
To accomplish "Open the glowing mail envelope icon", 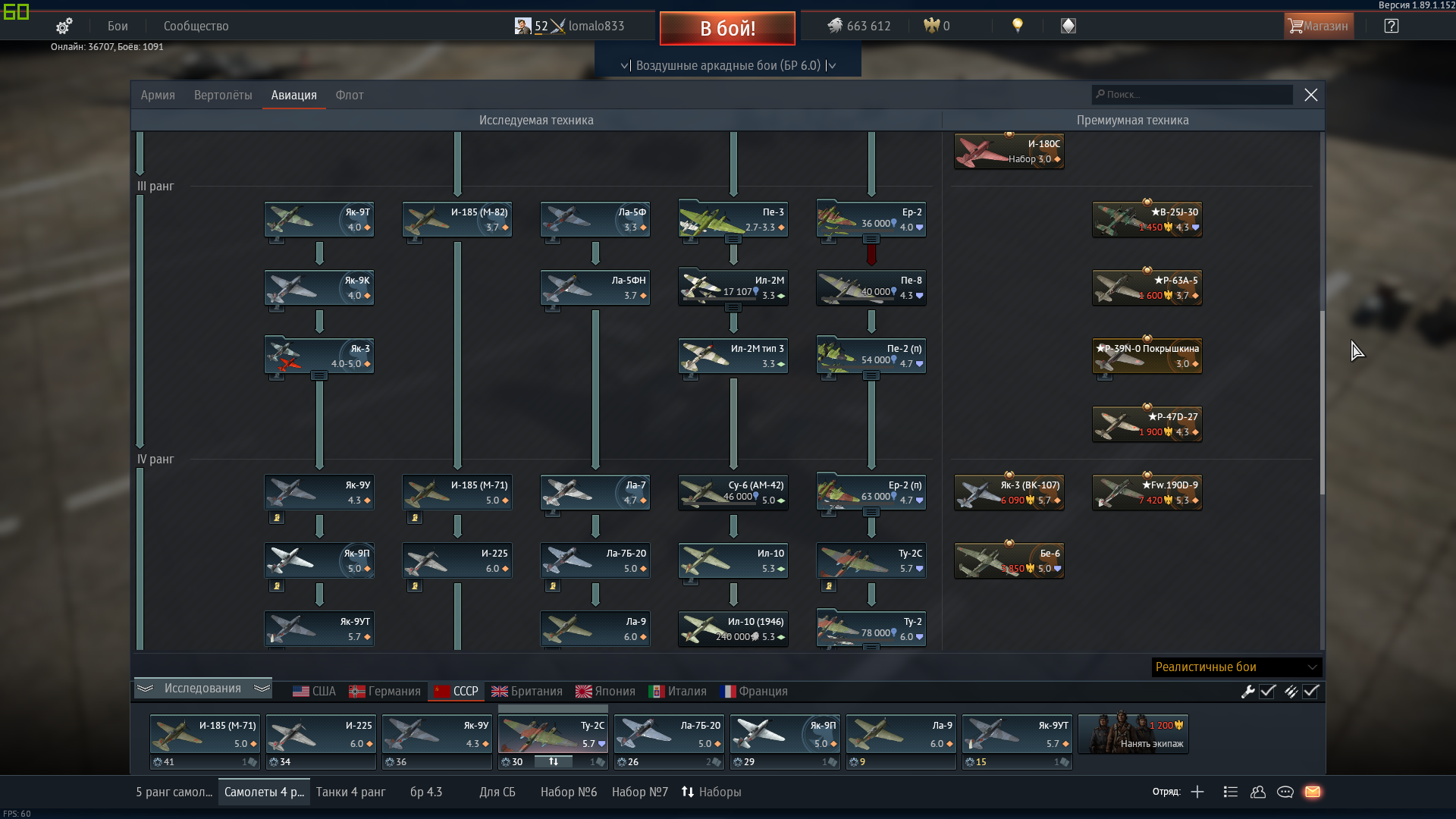I will tap(1313, 792).
